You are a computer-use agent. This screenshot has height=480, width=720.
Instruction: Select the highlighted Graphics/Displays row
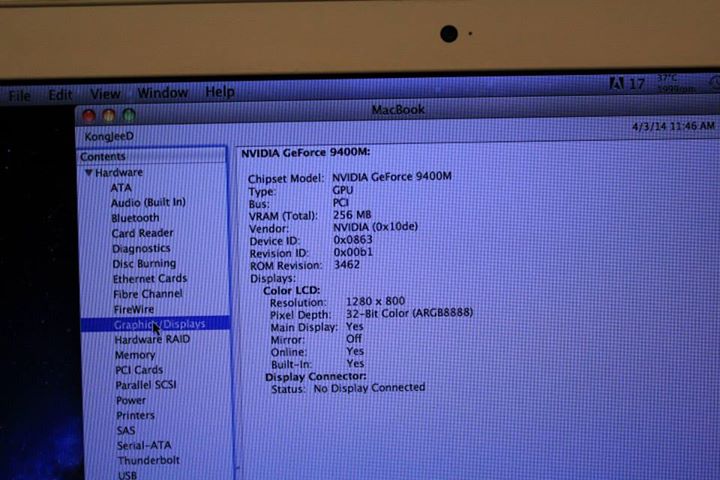[x=155, y=324]
